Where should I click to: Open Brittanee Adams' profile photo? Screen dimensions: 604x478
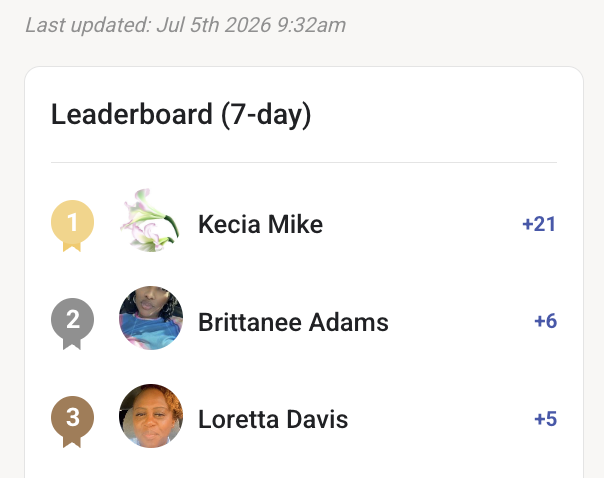(151, 318)
